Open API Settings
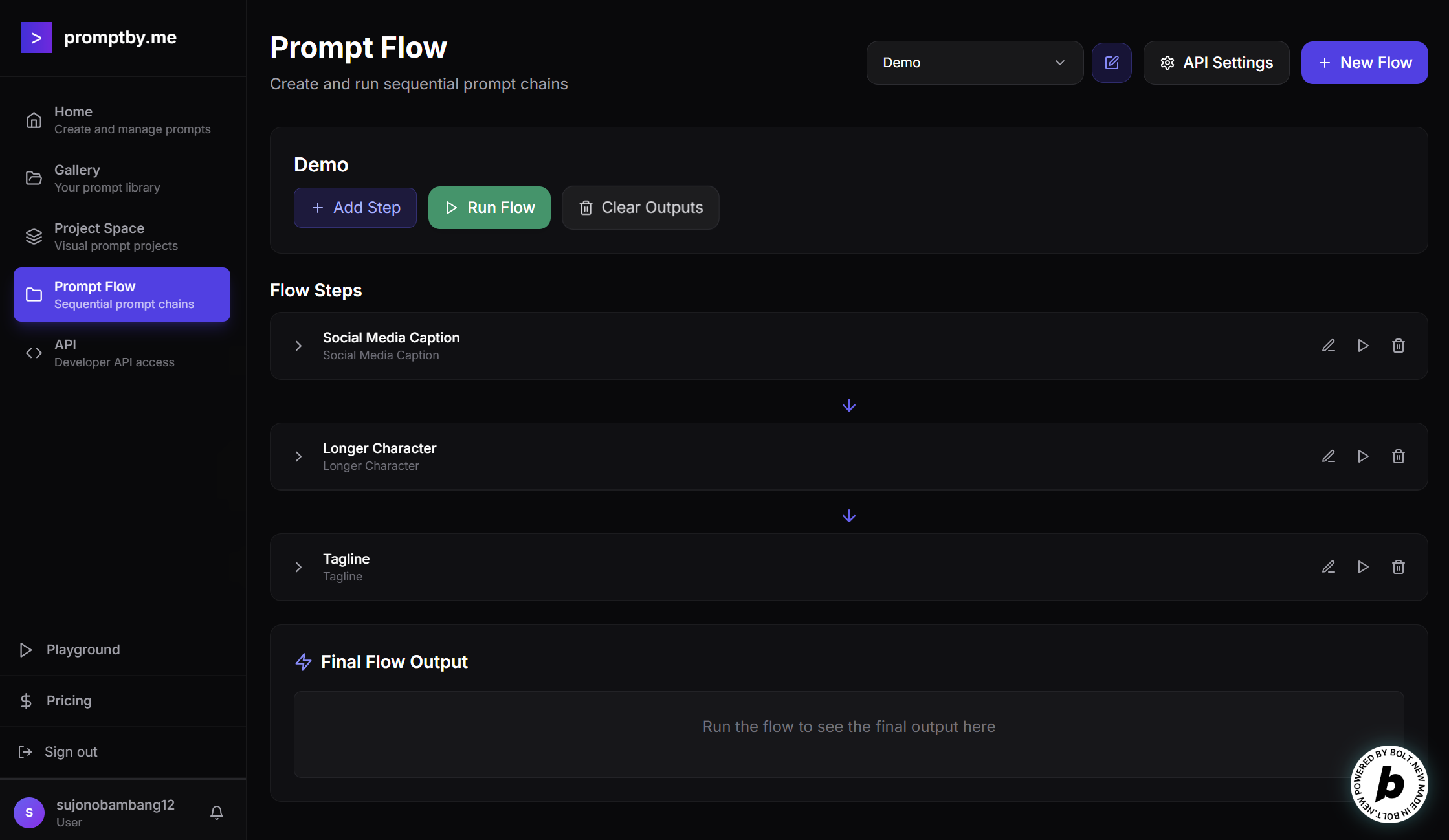Screen dimensions: 1449x840 pyautogui.click(x=1216, y=63)
